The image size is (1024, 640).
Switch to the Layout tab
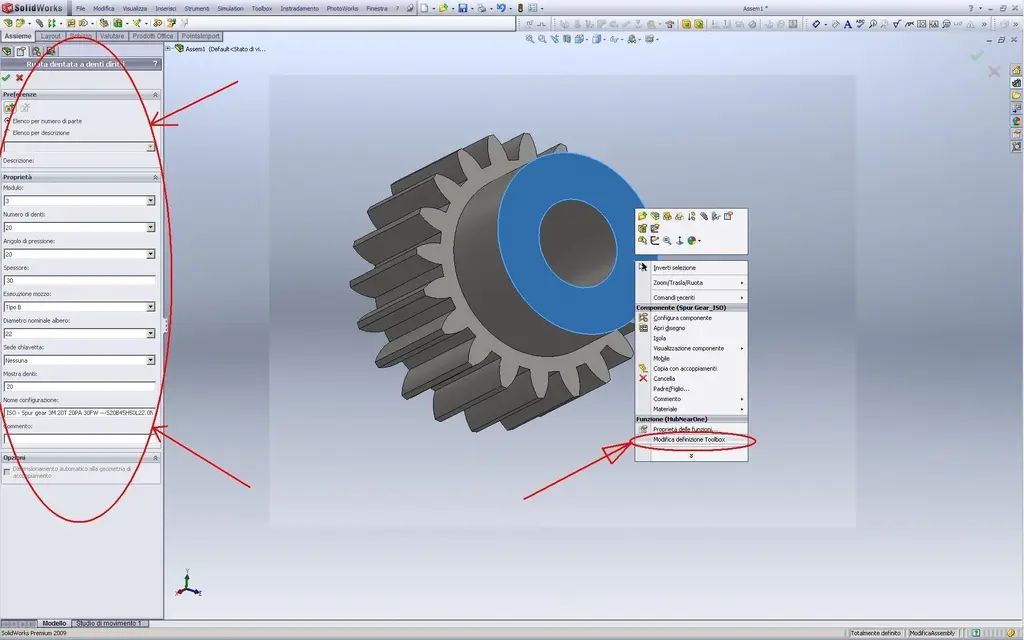click(x=50, y=36)
